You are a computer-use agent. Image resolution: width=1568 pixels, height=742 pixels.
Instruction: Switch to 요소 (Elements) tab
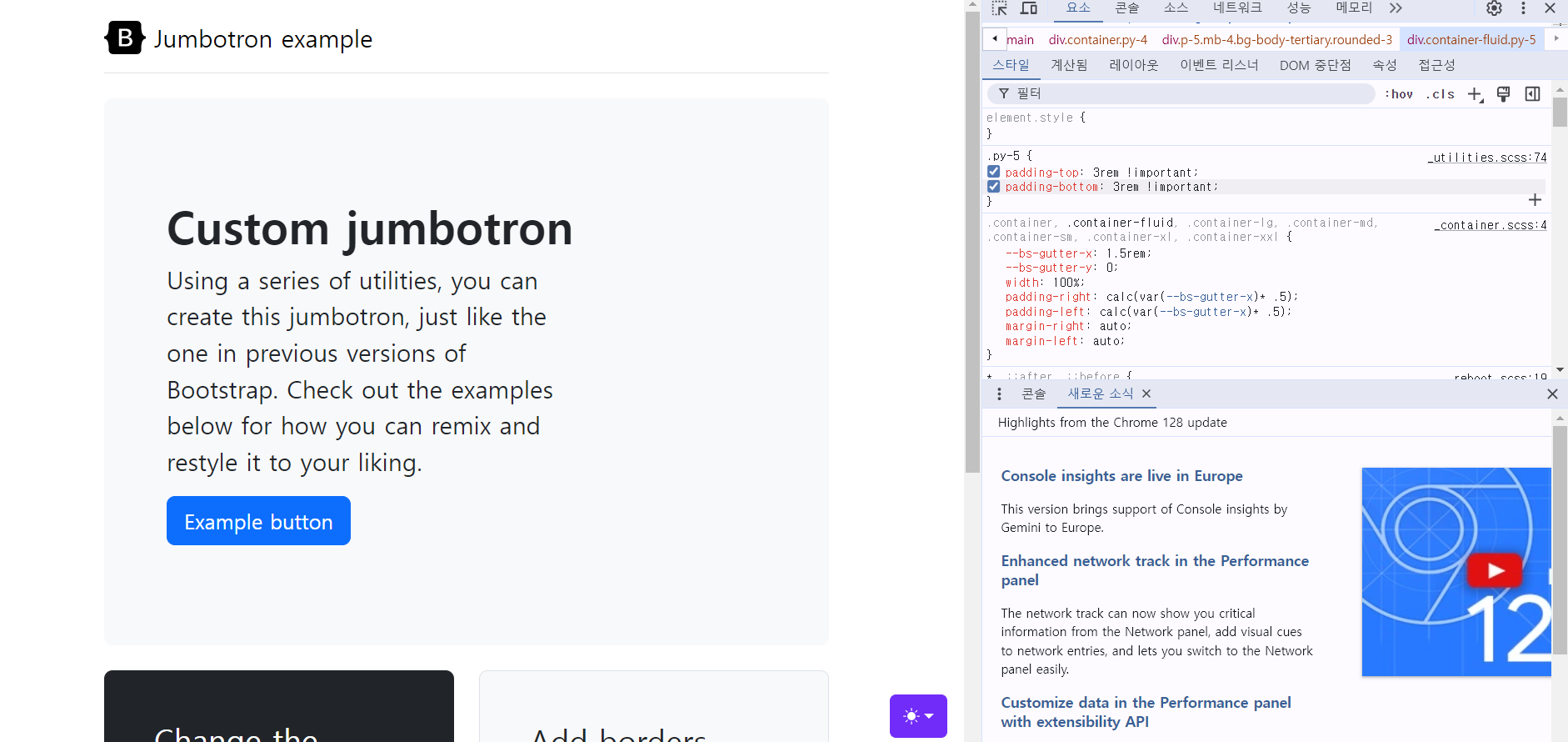click(x=1078, y=8)
